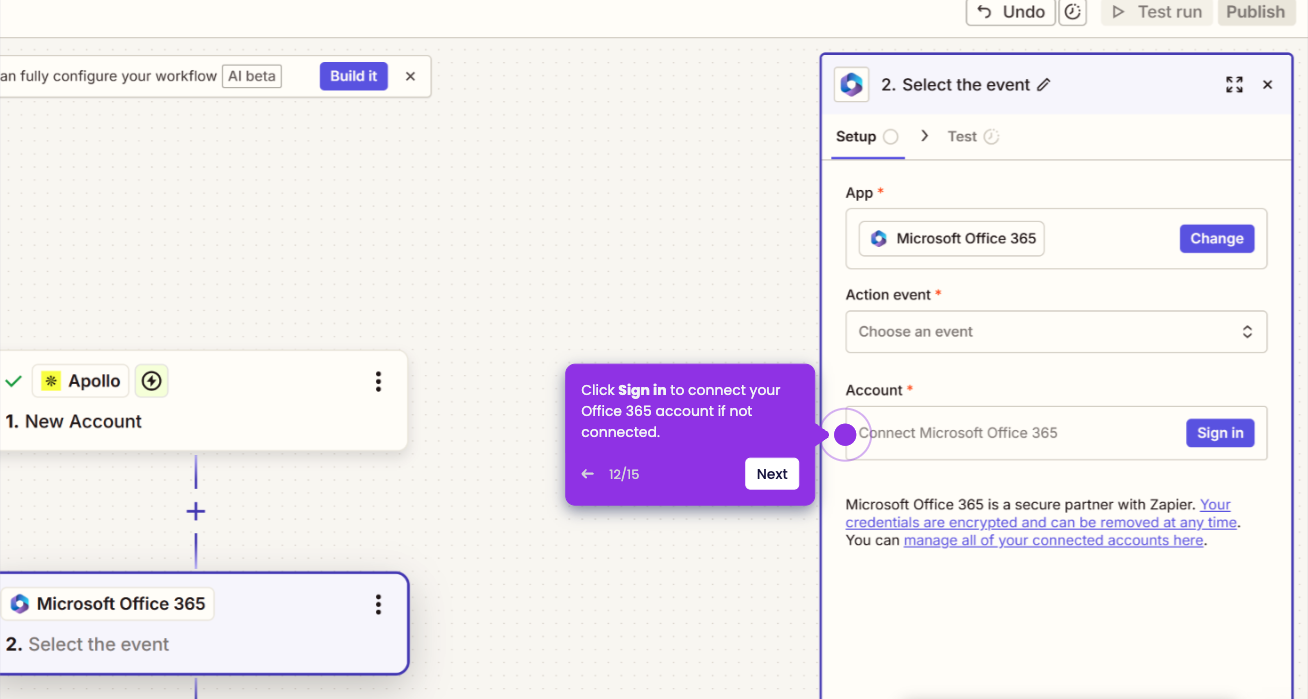Sign in to Microsoft Office 365
This screenshot has width=1308, height=699.
(1220, 433)
